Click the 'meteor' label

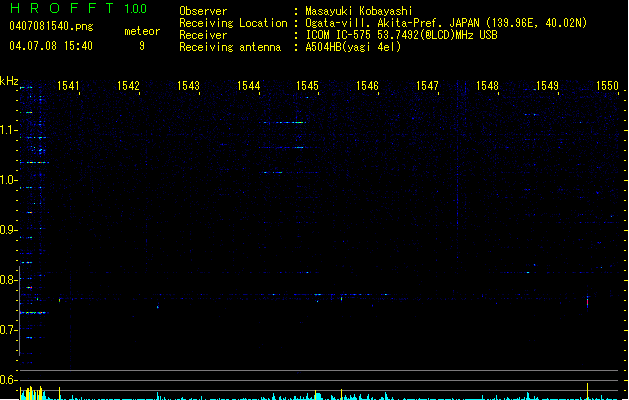click(142, 31)
